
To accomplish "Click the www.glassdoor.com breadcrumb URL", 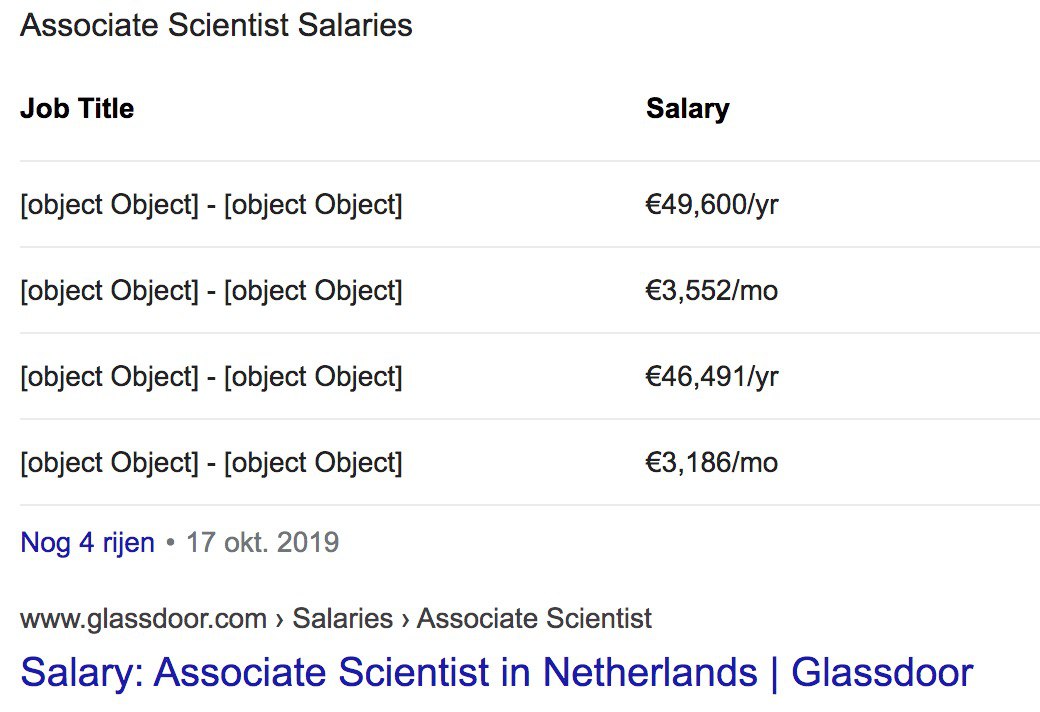I will point(143,618).
